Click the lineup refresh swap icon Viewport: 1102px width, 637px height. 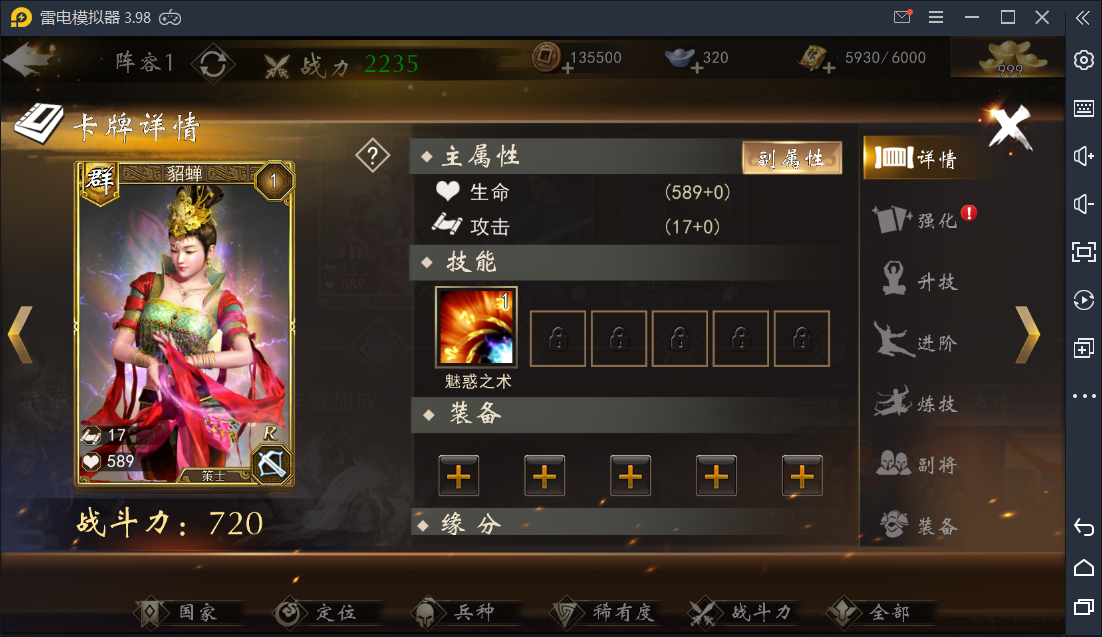click(x=213, y=65)
